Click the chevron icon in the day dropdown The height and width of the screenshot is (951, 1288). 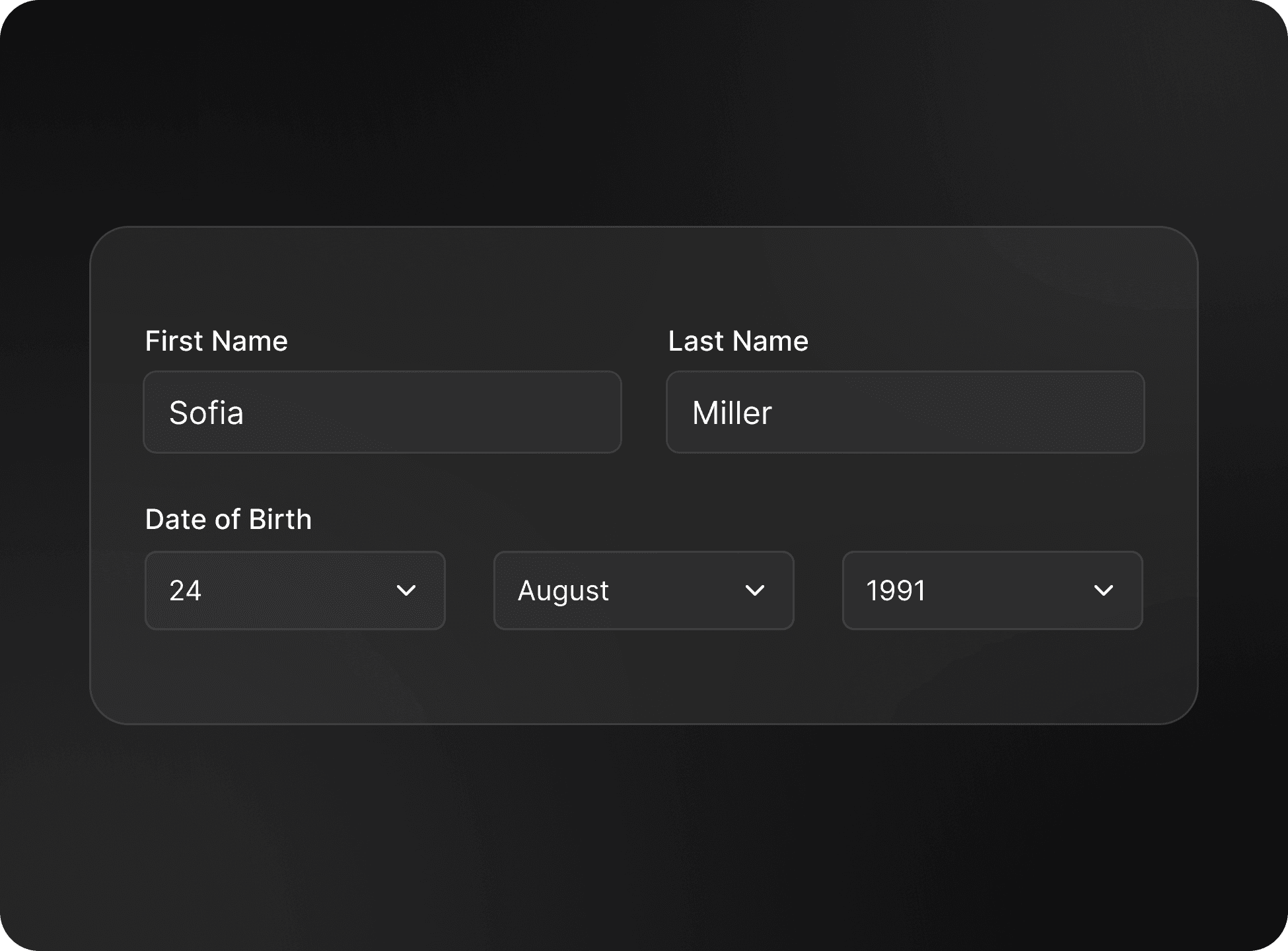(x=406, y=590)
